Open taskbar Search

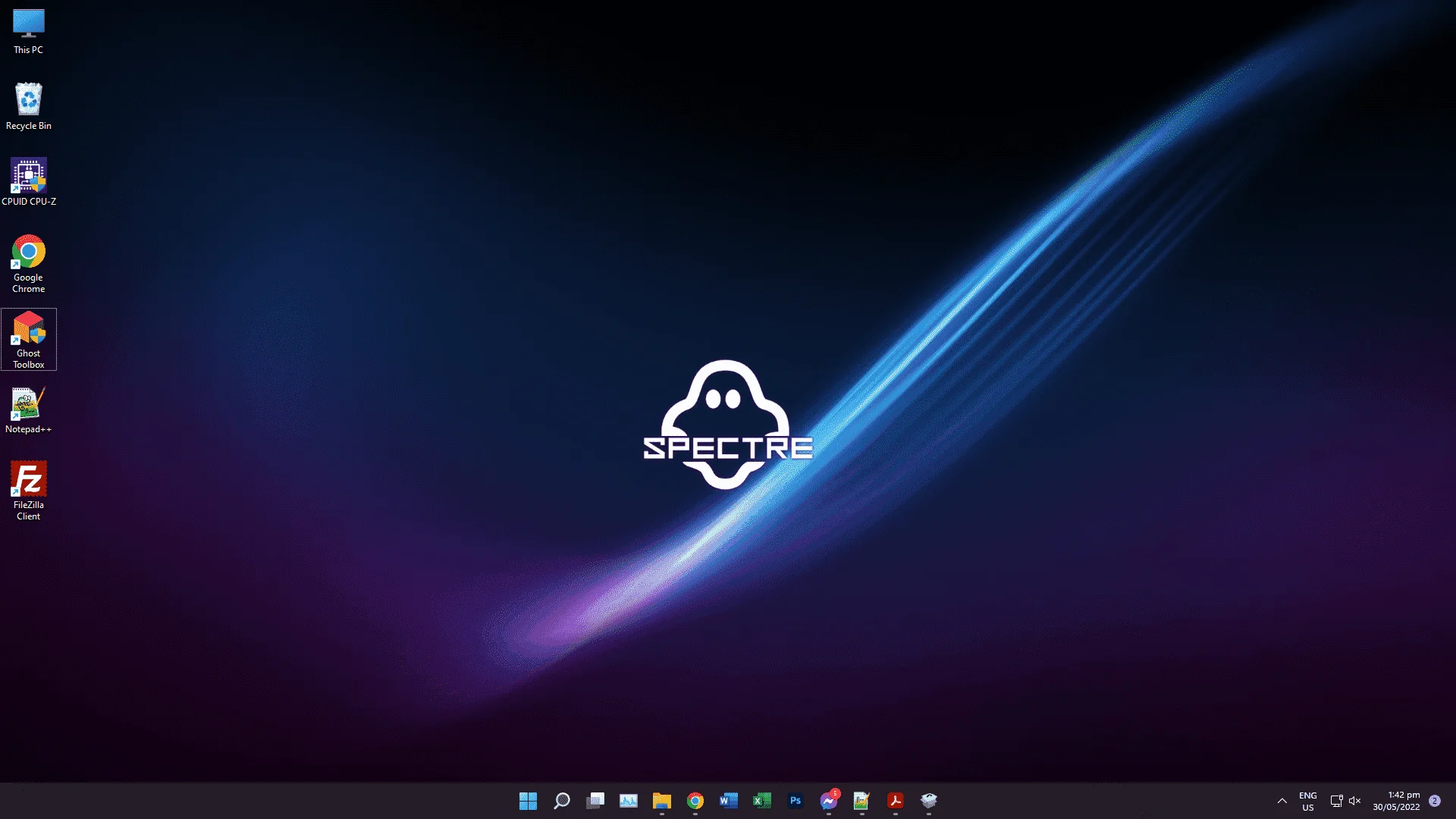562,801
